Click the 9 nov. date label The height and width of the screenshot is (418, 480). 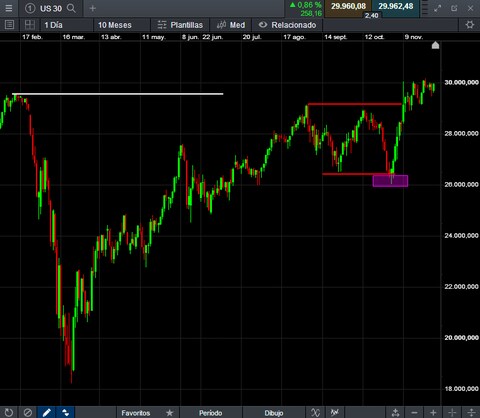tap(414, 37)
